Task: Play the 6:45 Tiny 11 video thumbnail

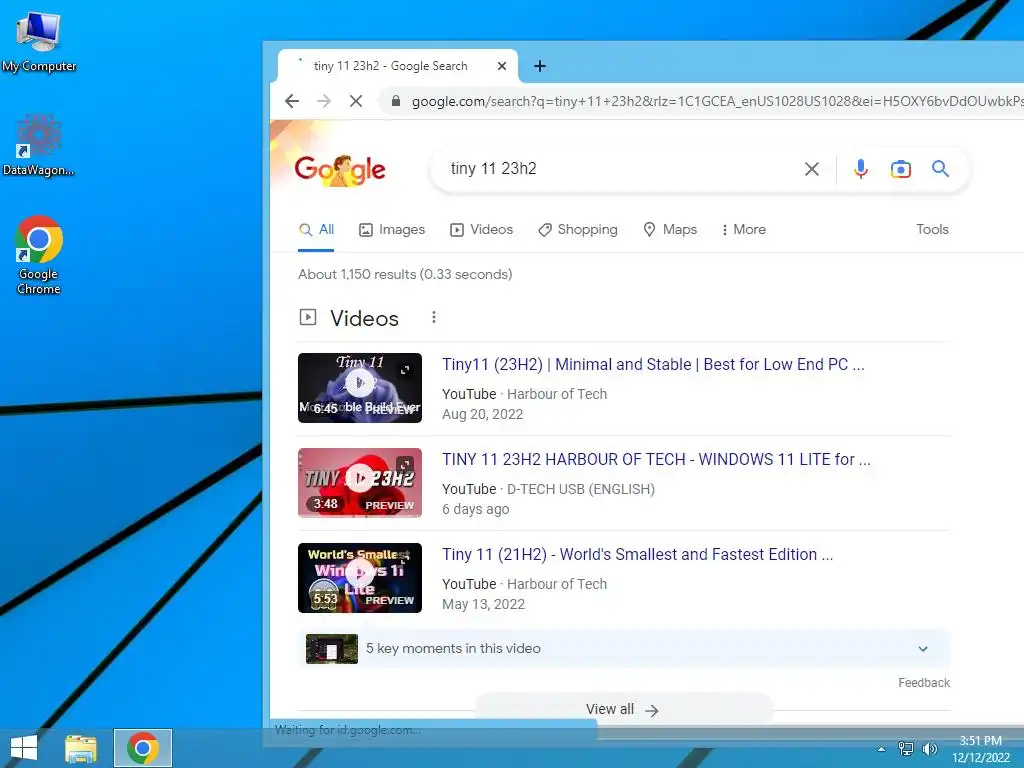Action: (x=360, y=388)
